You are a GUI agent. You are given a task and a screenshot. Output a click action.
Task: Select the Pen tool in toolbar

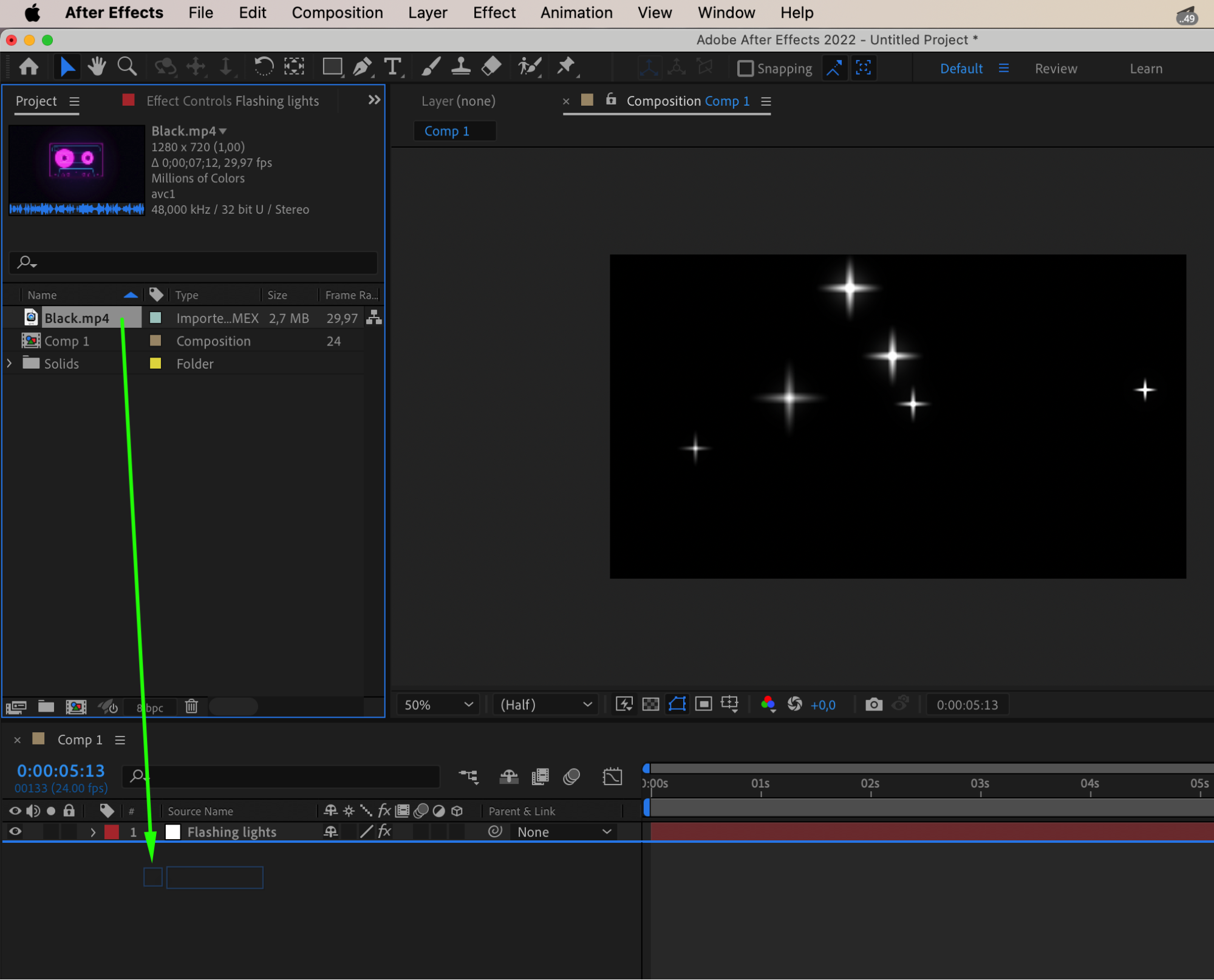[x=363, y=67]
